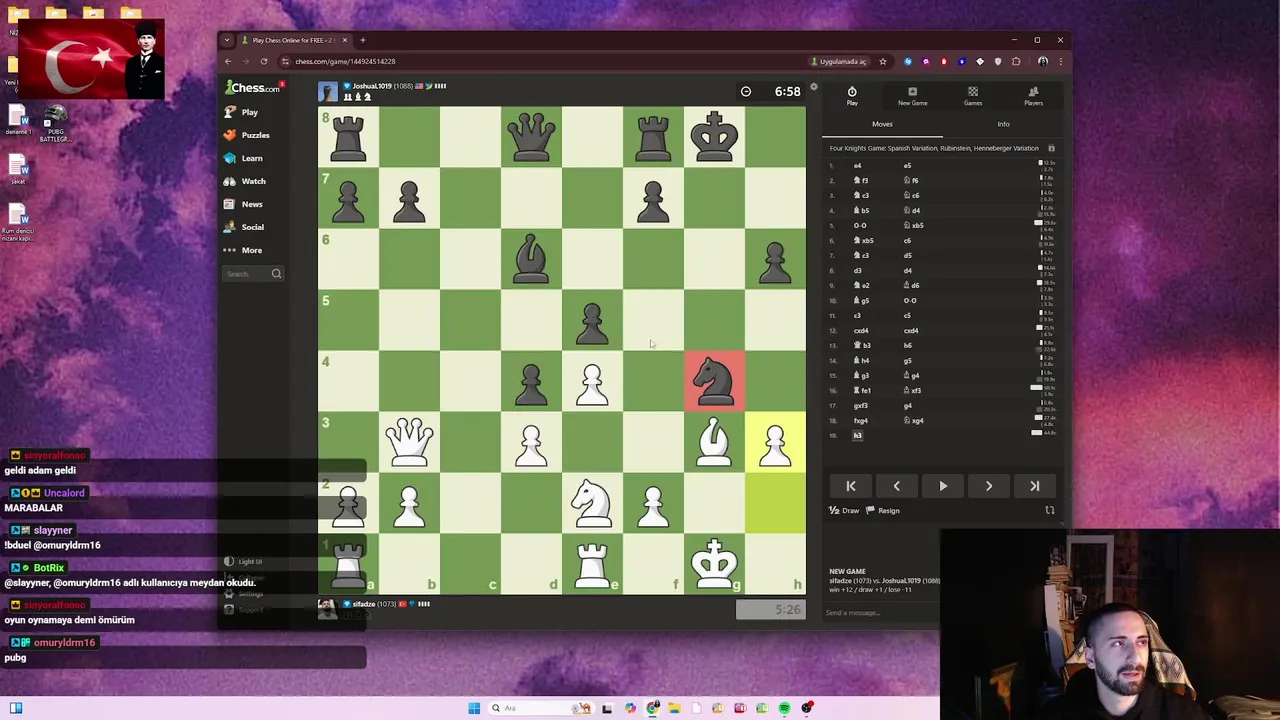This screenshot has height=720, width=1280.
Task: Select white's O-O move in row 5
Action: [x=860, y=226]
